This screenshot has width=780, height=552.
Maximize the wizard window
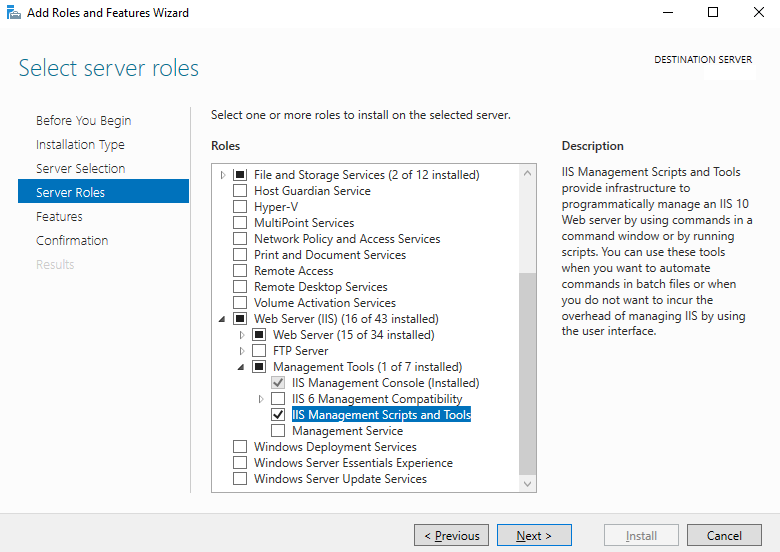(x=713, y=12)
